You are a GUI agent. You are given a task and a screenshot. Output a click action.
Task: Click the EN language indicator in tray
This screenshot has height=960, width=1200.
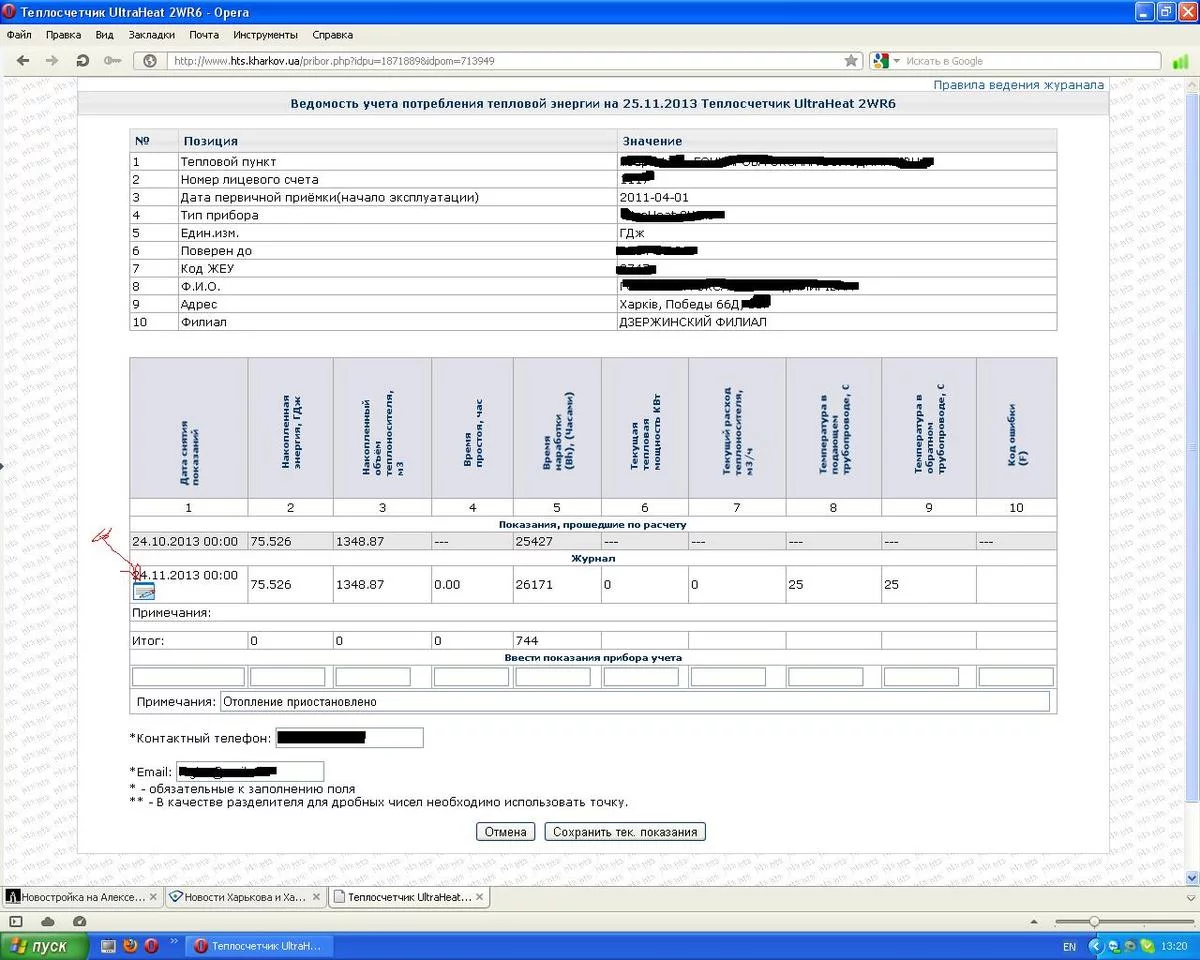click(1069, 946)
